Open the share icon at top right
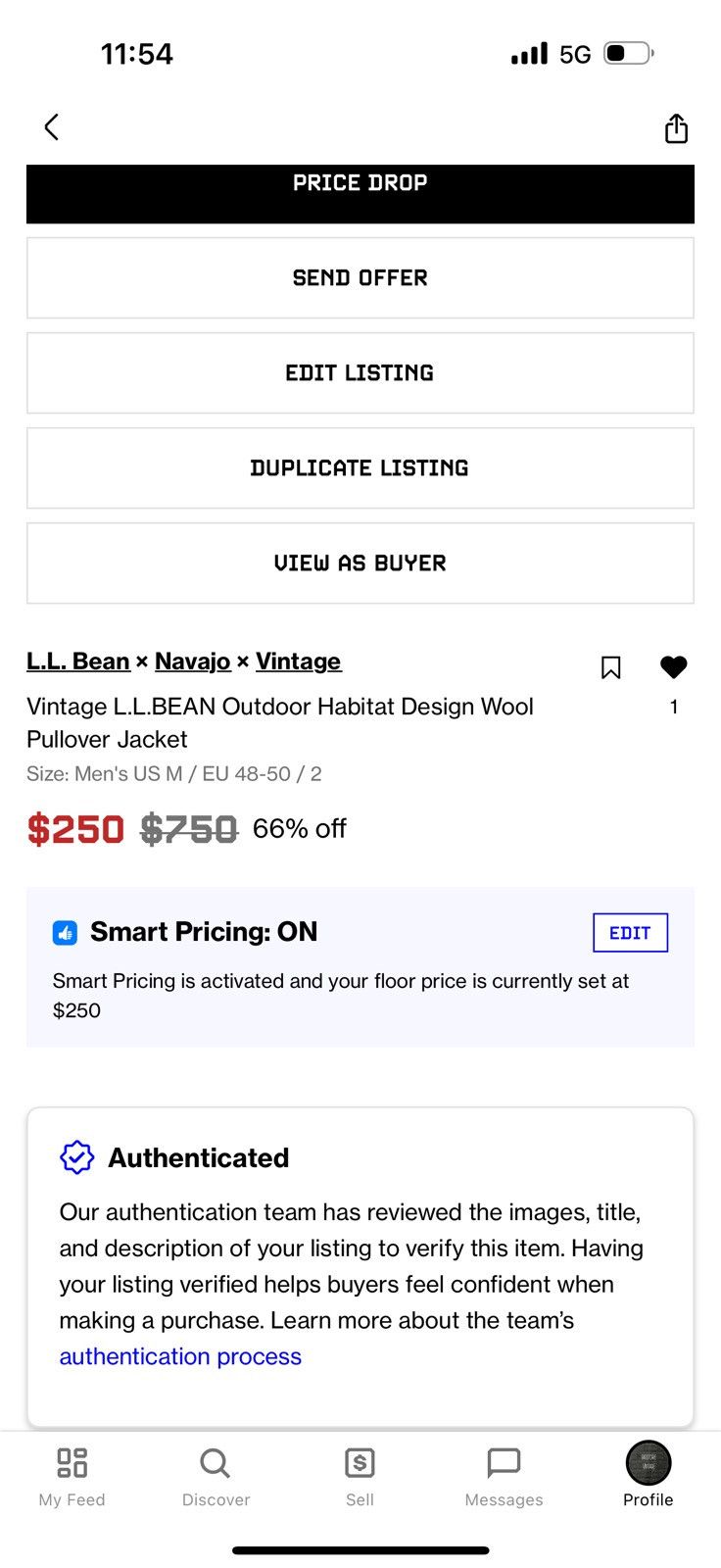The height and width of the screenshot is (1568, 721). click(x=676, y=127)
